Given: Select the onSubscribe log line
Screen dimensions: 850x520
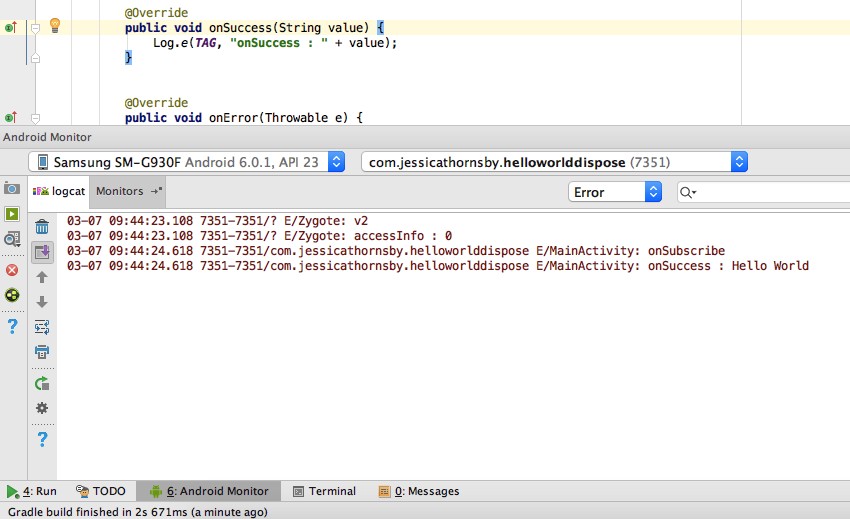Looking at the screenshot, I should pos(396,251).
